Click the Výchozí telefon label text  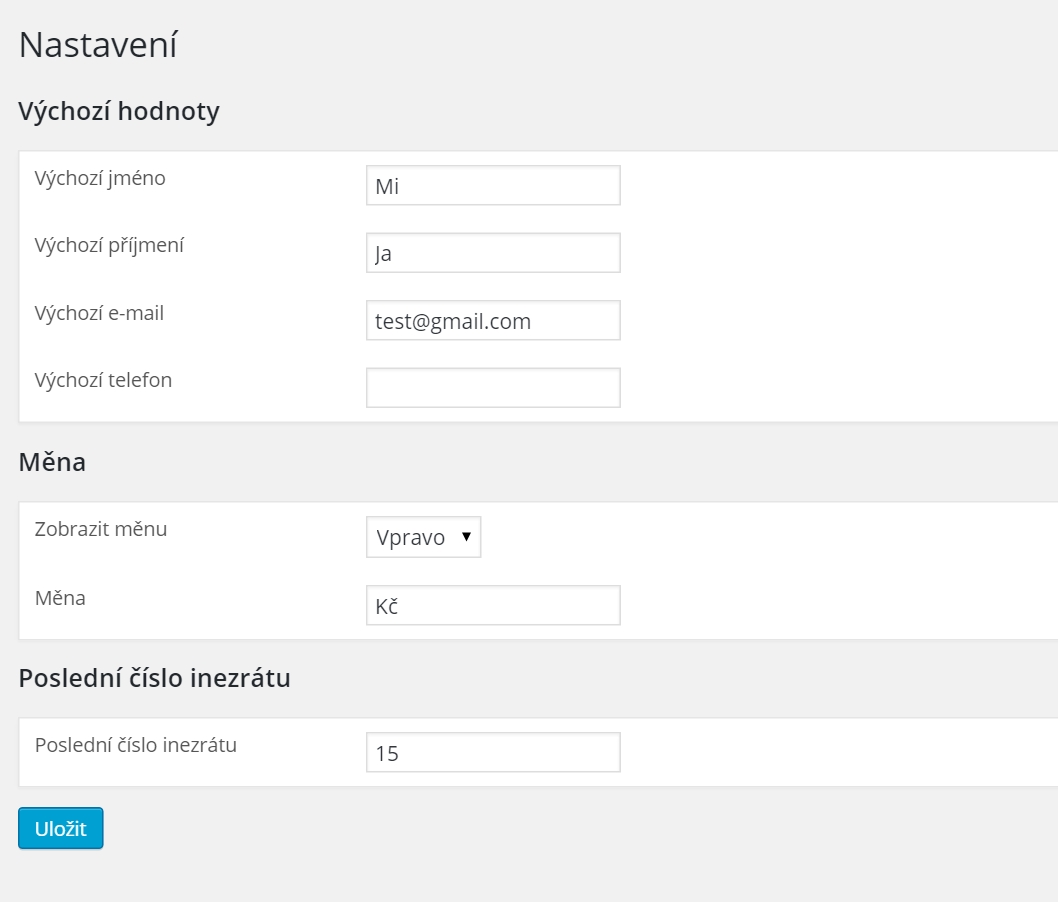[103, 381]
